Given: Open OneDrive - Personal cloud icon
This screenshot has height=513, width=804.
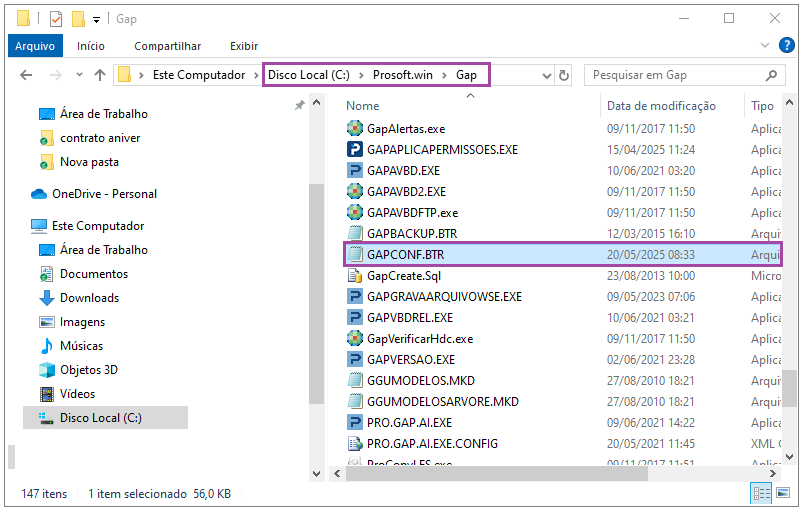Looking at the screenshot, I should coord(39,194).
